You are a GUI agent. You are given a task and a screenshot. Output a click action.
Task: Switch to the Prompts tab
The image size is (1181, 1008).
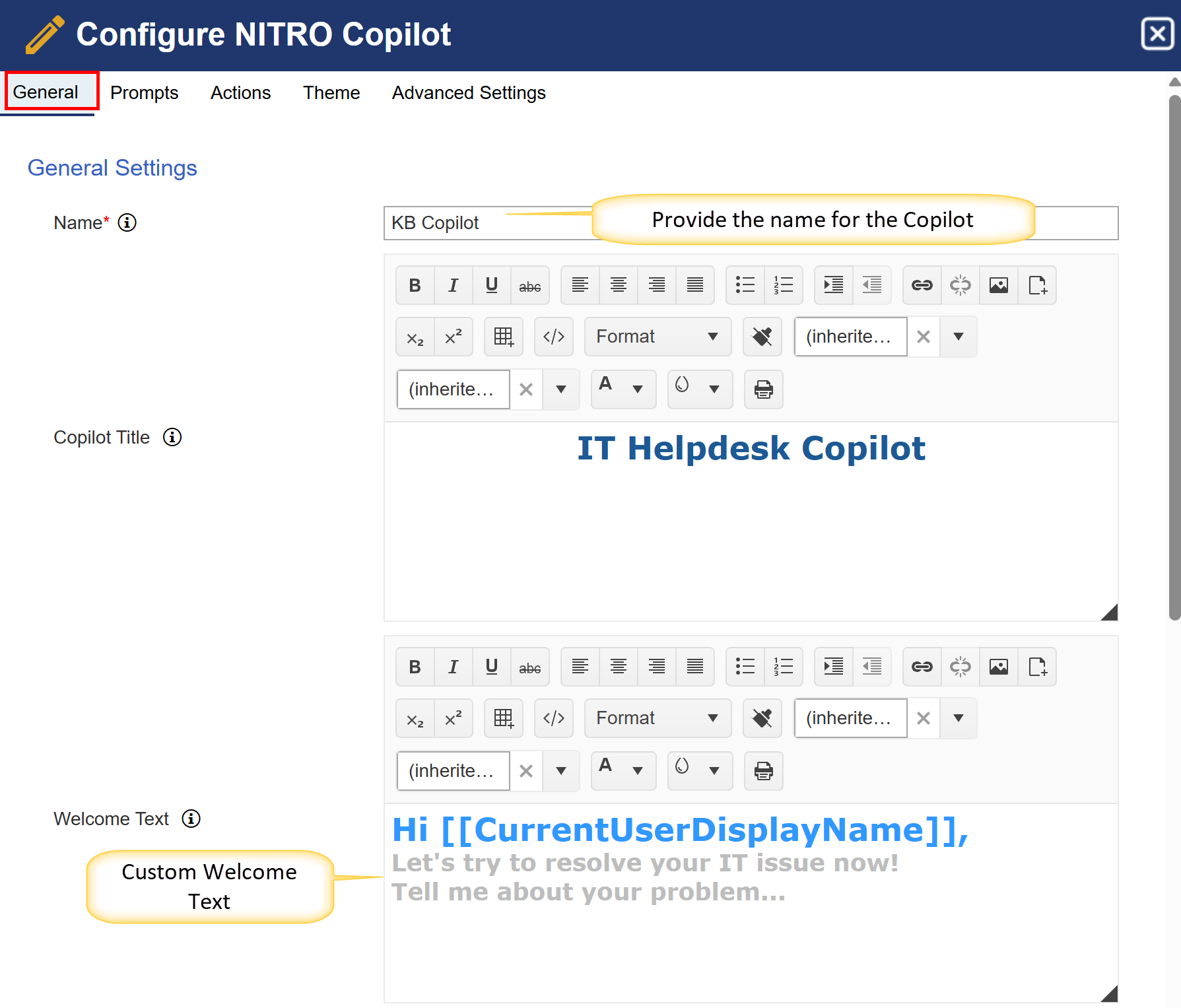[144, 93]
